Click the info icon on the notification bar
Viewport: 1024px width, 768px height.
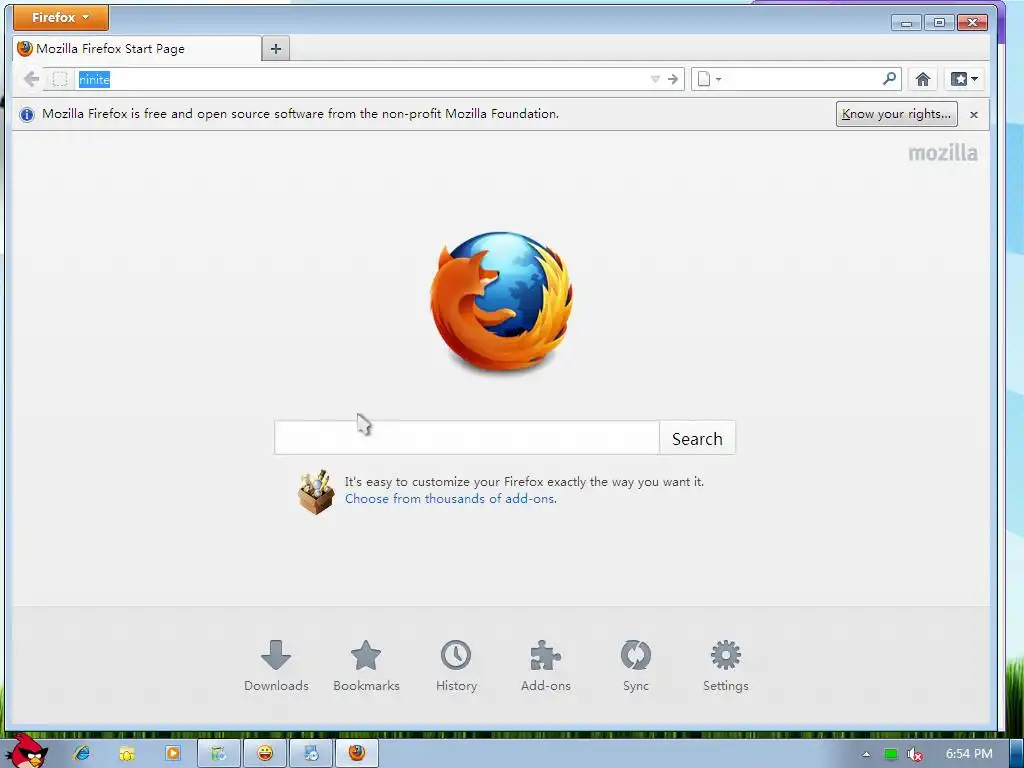tap(27, 115)
